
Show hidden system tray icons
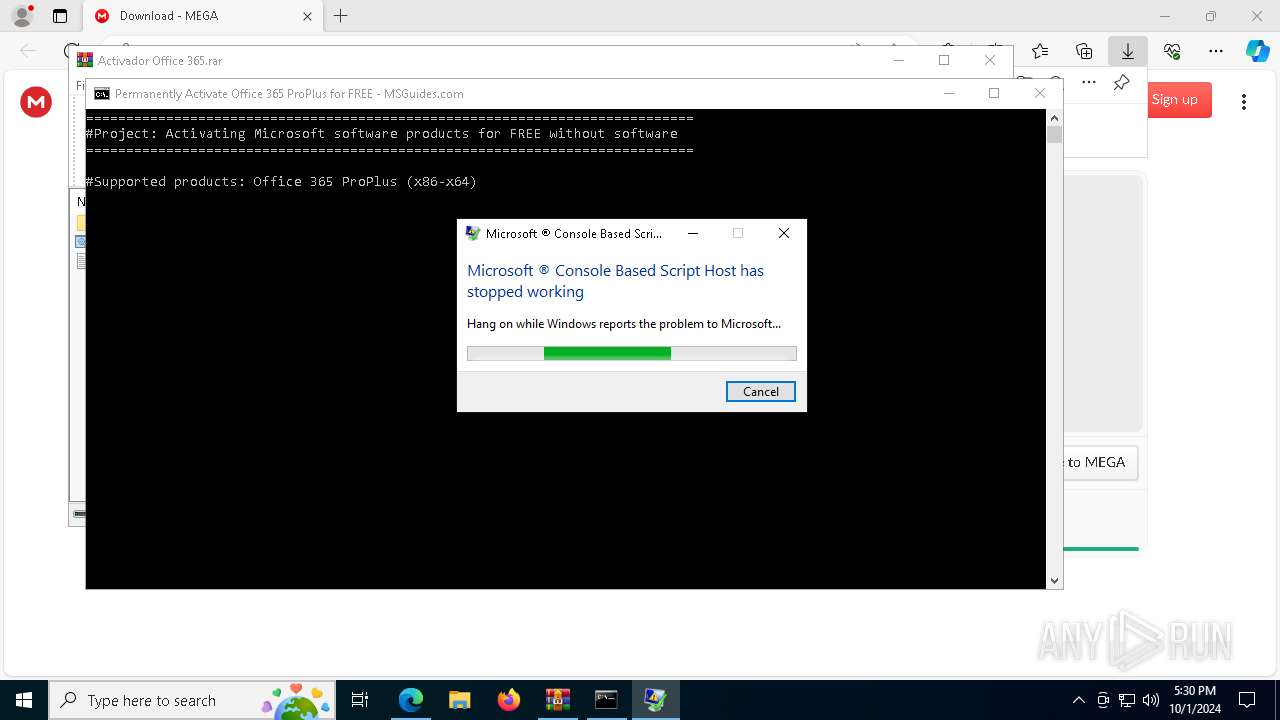click(x=1078, y=700)
